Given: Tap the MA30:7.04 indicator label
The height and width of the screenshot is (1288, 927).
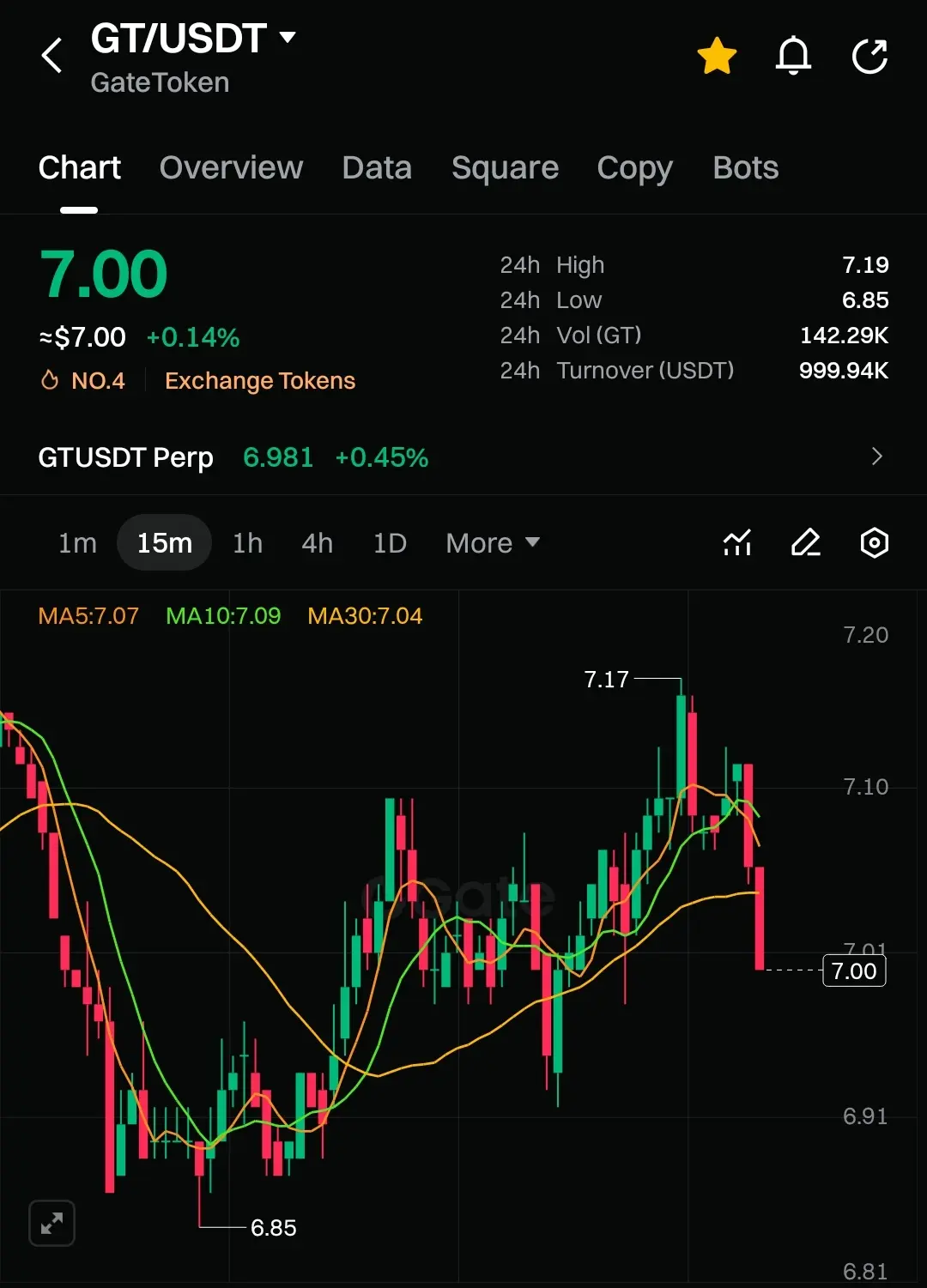Looking at the screenshot, I should coord(365,616).
